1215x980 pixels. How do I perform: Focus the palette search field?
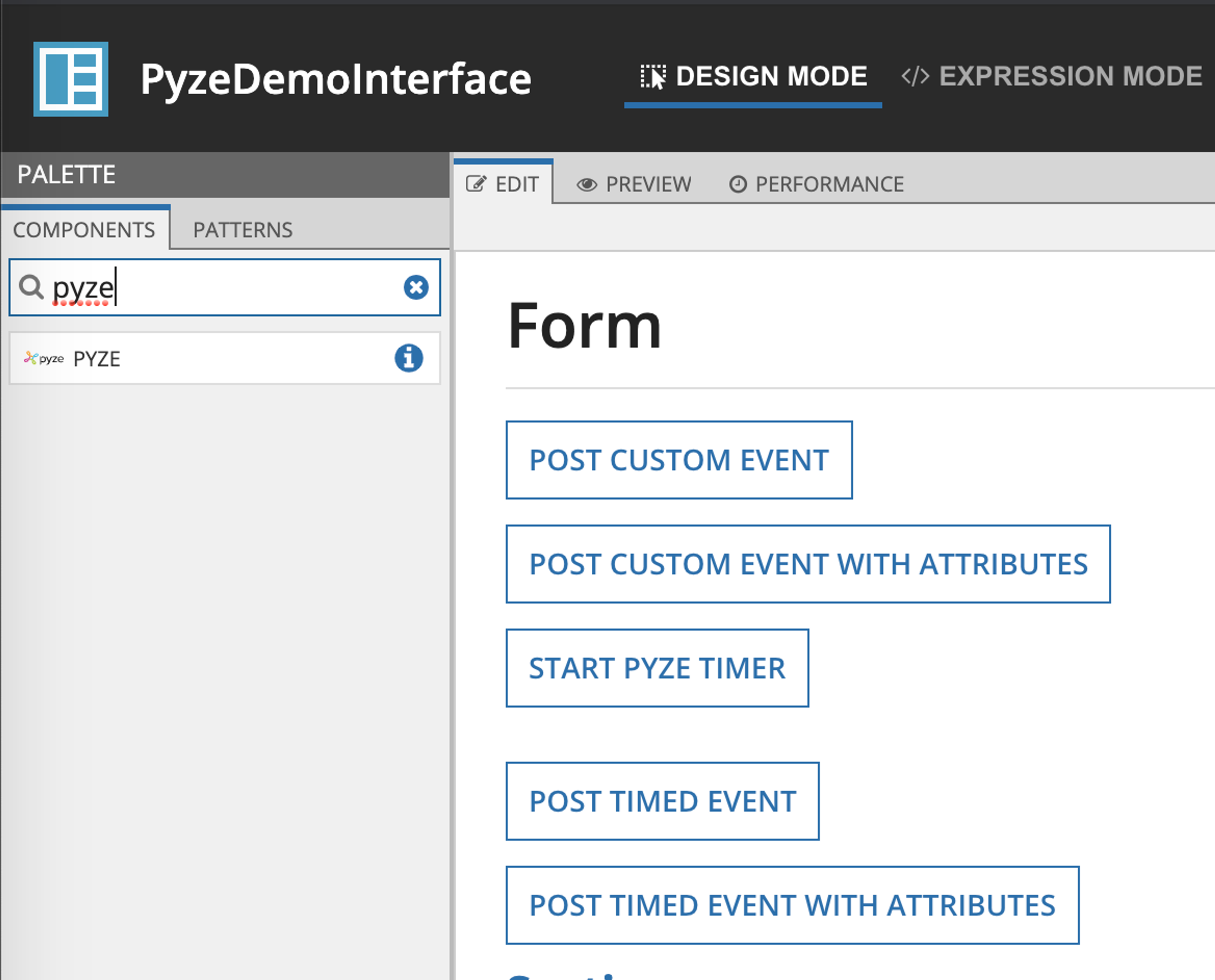click(225, 287)
